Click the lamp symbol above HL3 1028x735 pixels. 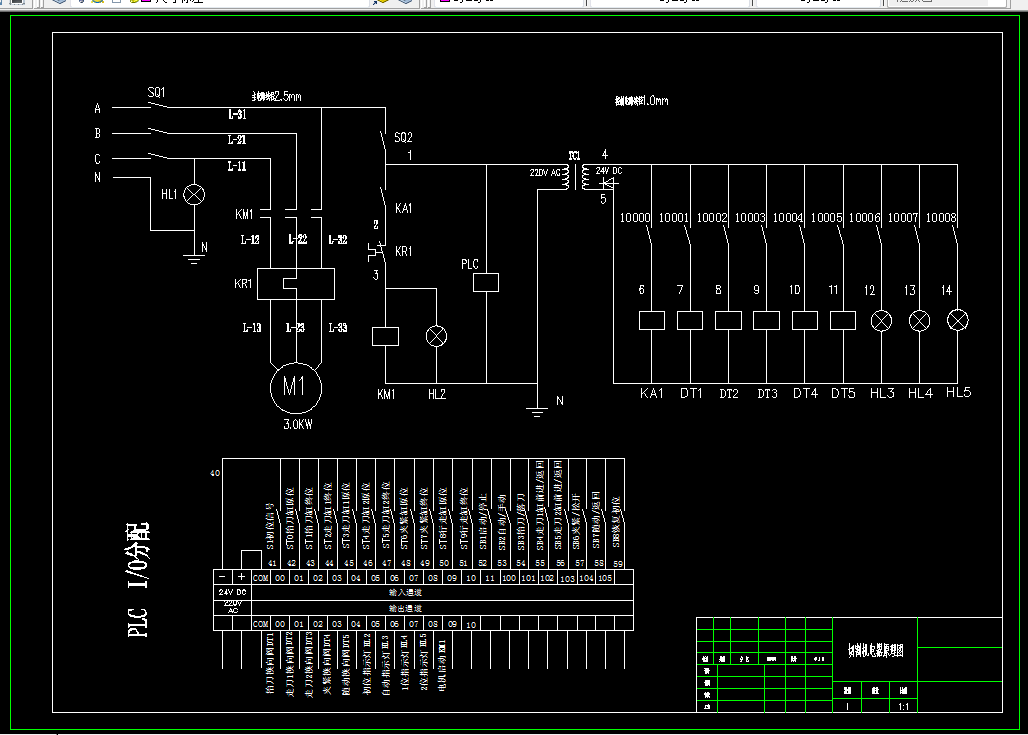click(881, 321)
